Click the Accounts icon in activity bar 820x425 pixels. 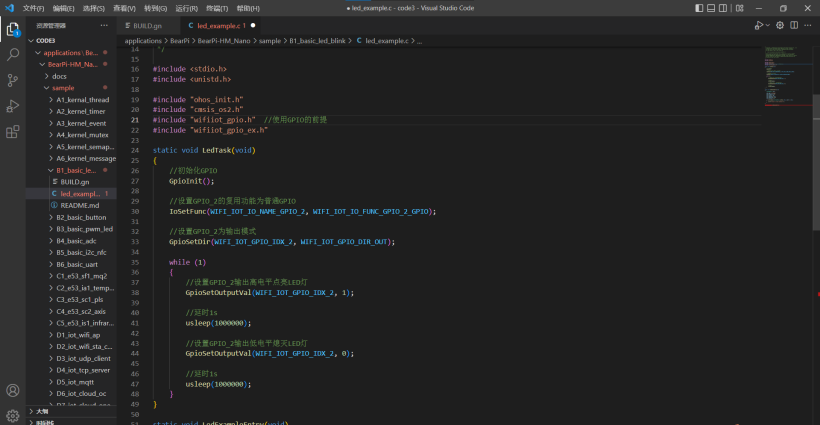pos(13,390)
